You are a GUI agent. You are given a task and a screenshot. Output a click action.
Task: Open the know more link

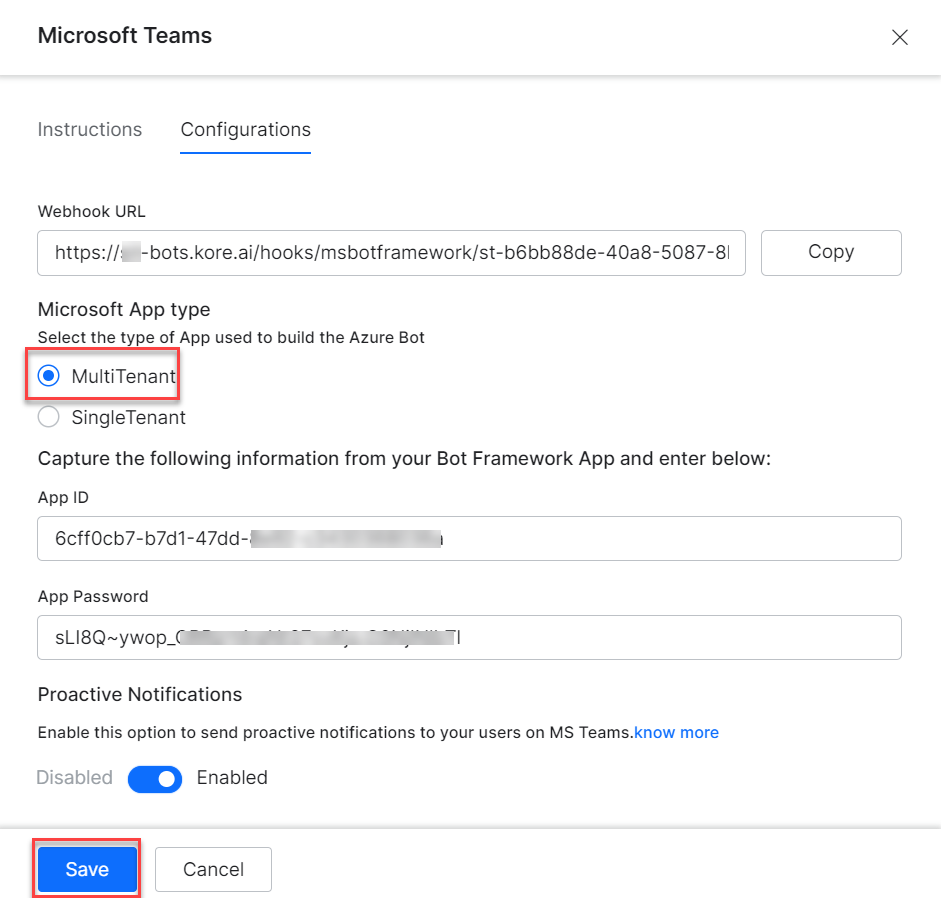click(x=676, y=732)
